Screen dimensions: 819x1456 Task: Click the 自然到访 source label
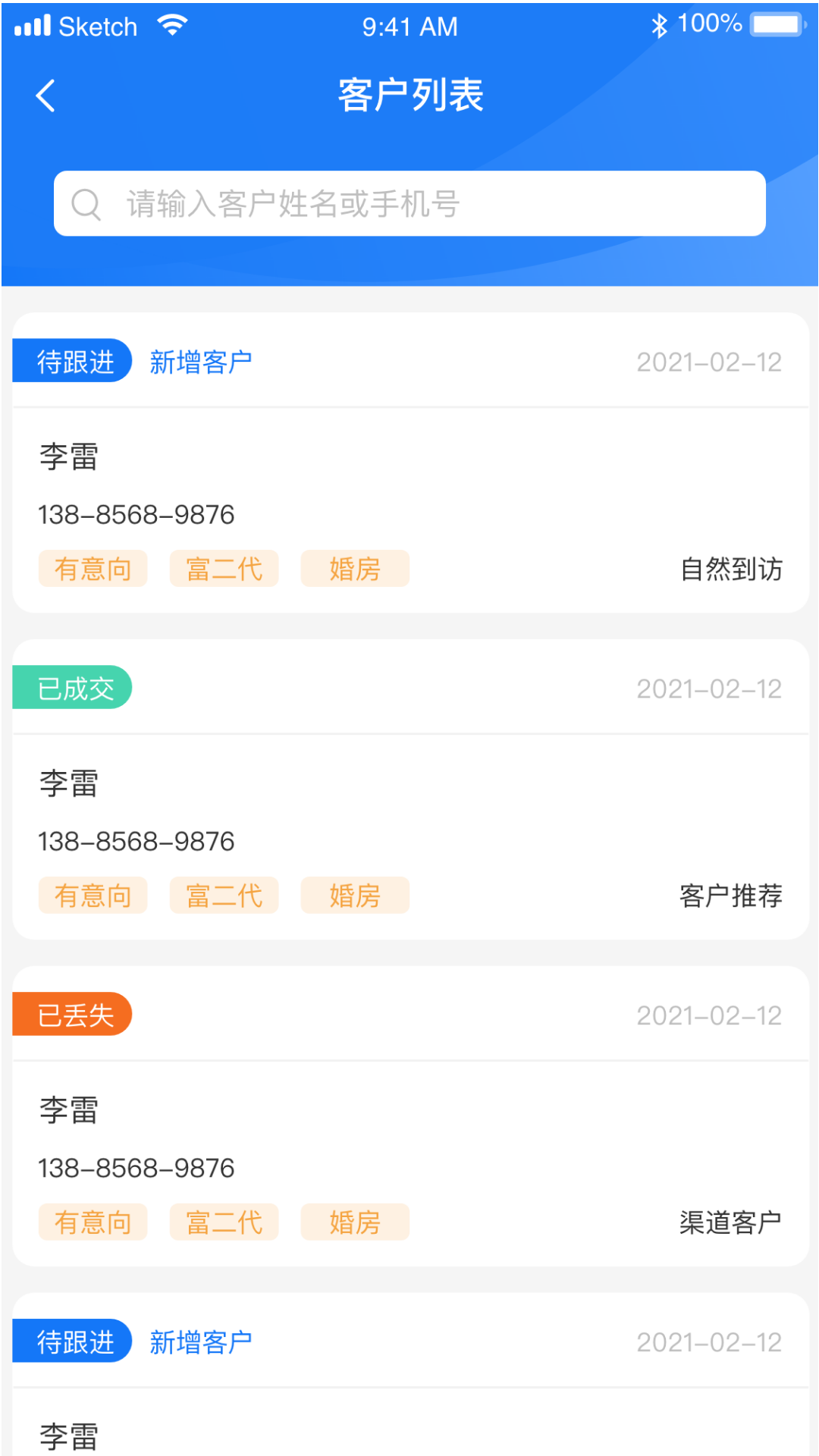(731, 569)
